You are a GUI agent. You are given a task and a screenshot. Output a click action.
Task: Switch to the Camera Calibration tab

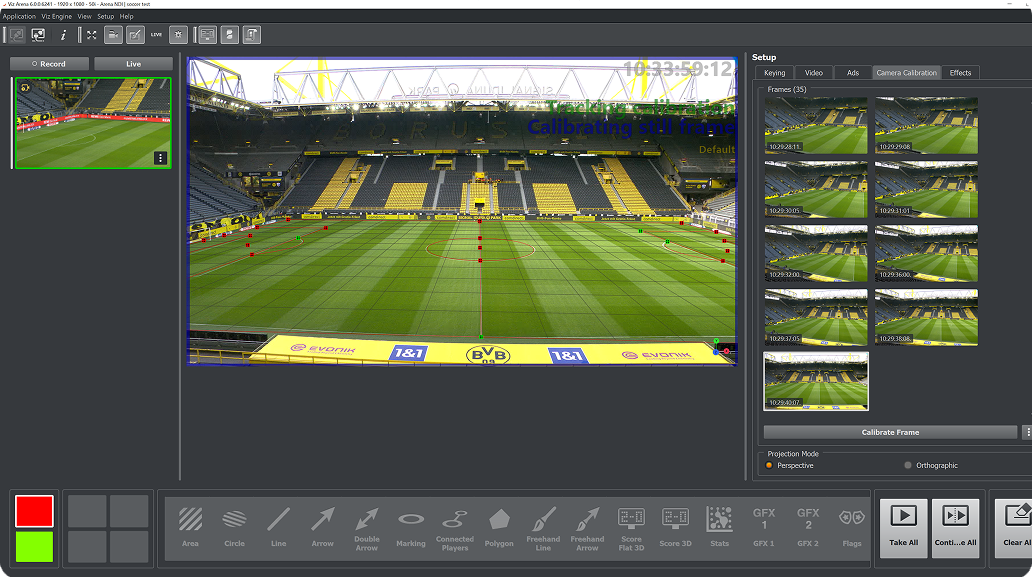coord(906,73)
